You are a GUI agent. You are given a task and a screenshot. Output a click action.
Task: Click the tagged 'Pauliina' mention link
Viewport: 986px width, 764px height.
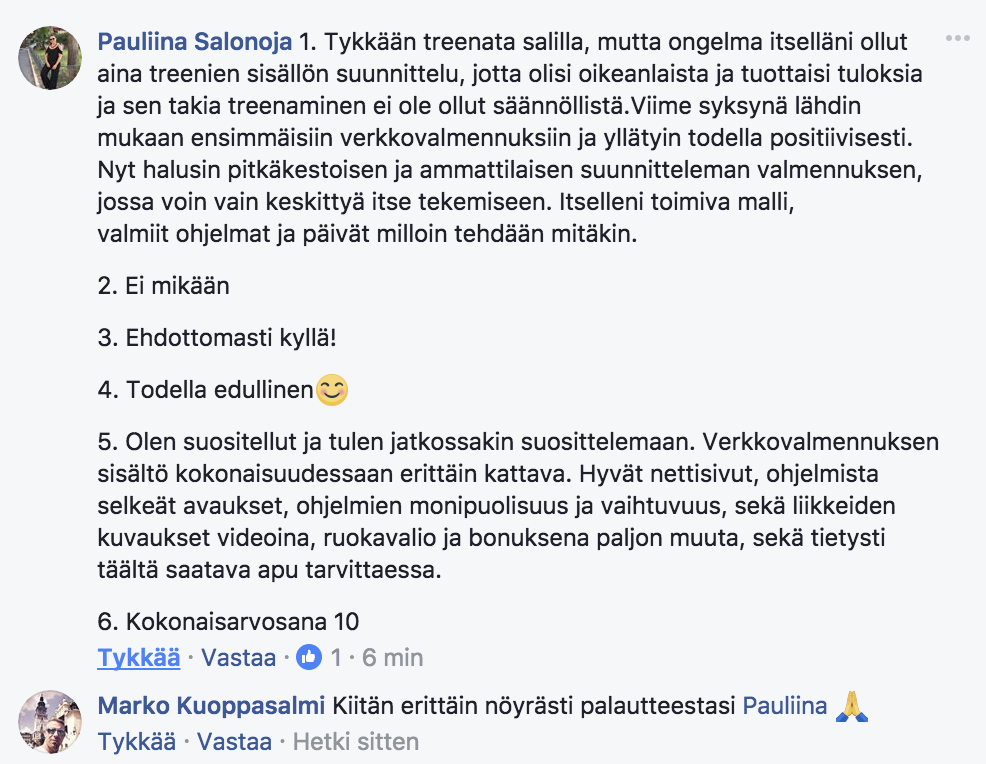(785, 706)
